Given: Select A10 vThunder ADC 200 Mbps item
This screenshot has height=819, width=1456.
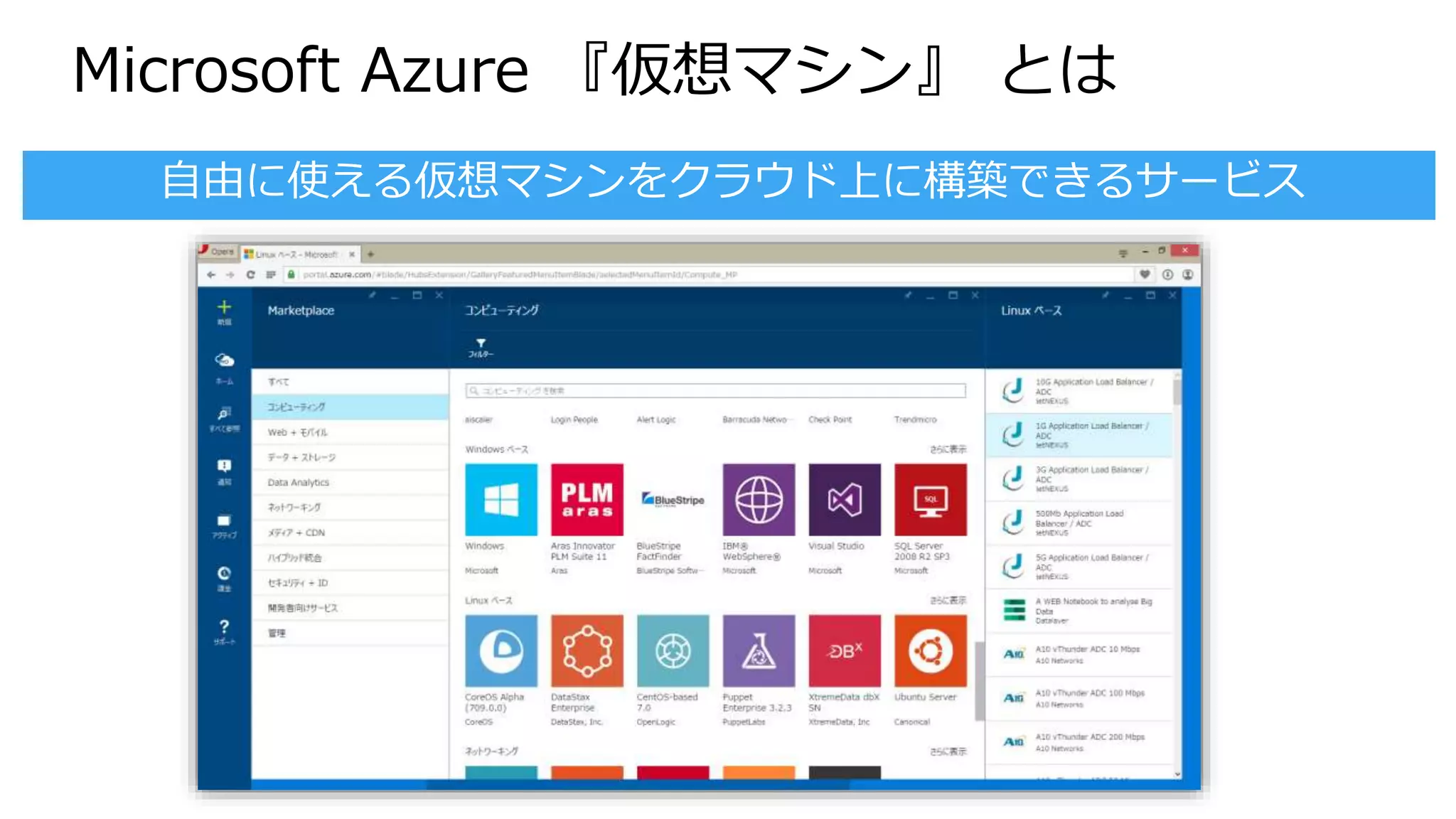Looking at the screenshot, I should point(1079,742).
